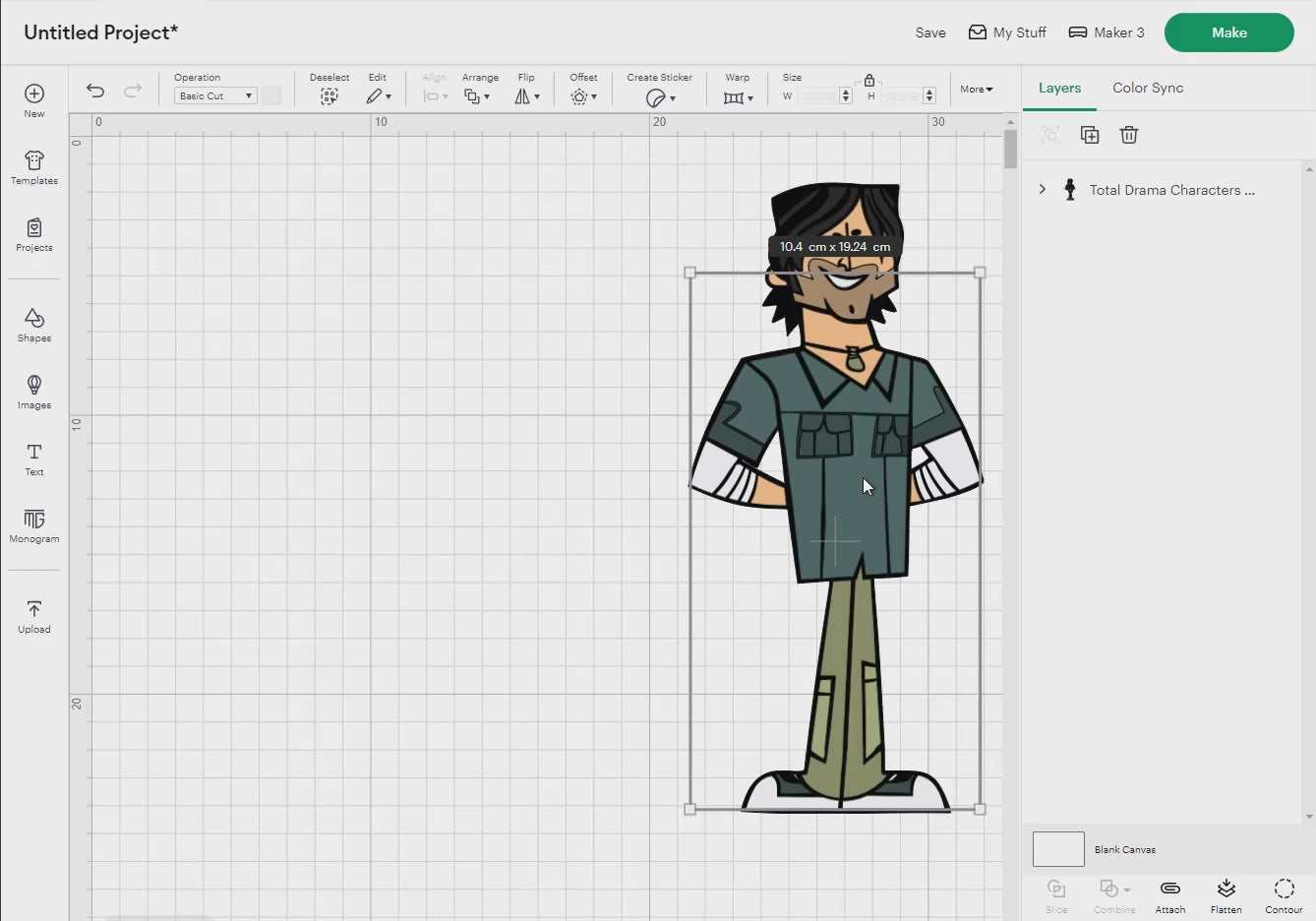Click the canvas vertical scrollbar thumb
Image resolution: width=1316 pixels, height=921 pixels.
(1010, 149)
